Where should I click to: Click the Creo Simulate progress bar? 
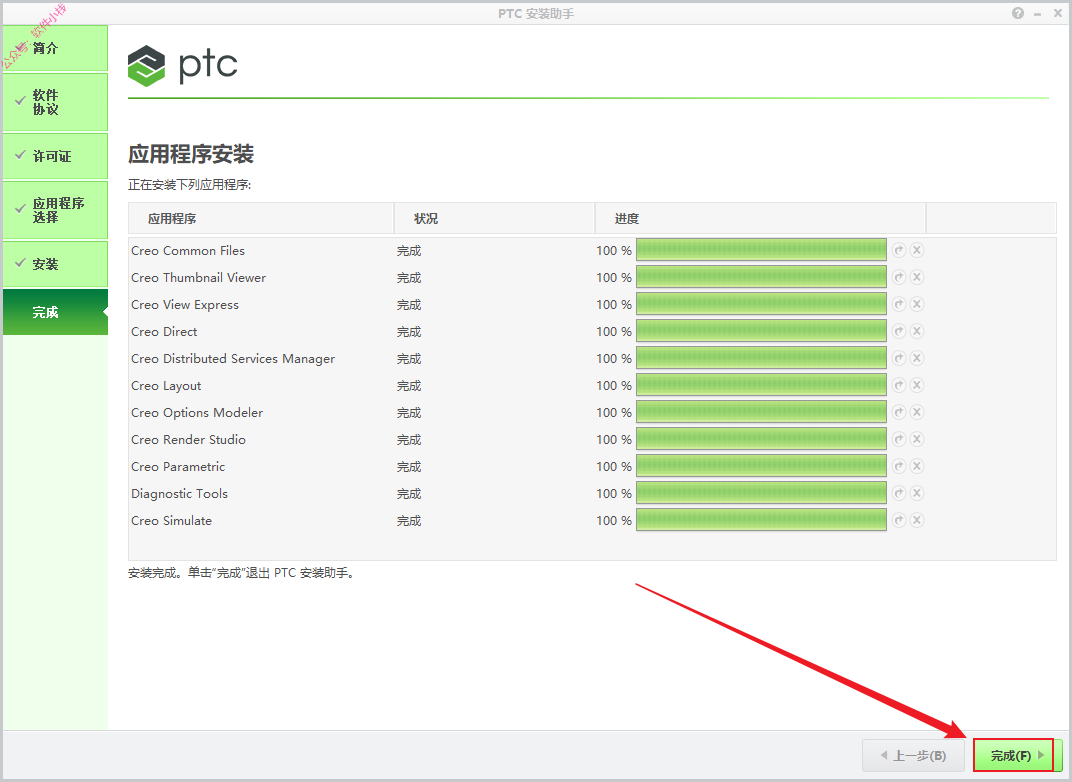click(761, 520)
